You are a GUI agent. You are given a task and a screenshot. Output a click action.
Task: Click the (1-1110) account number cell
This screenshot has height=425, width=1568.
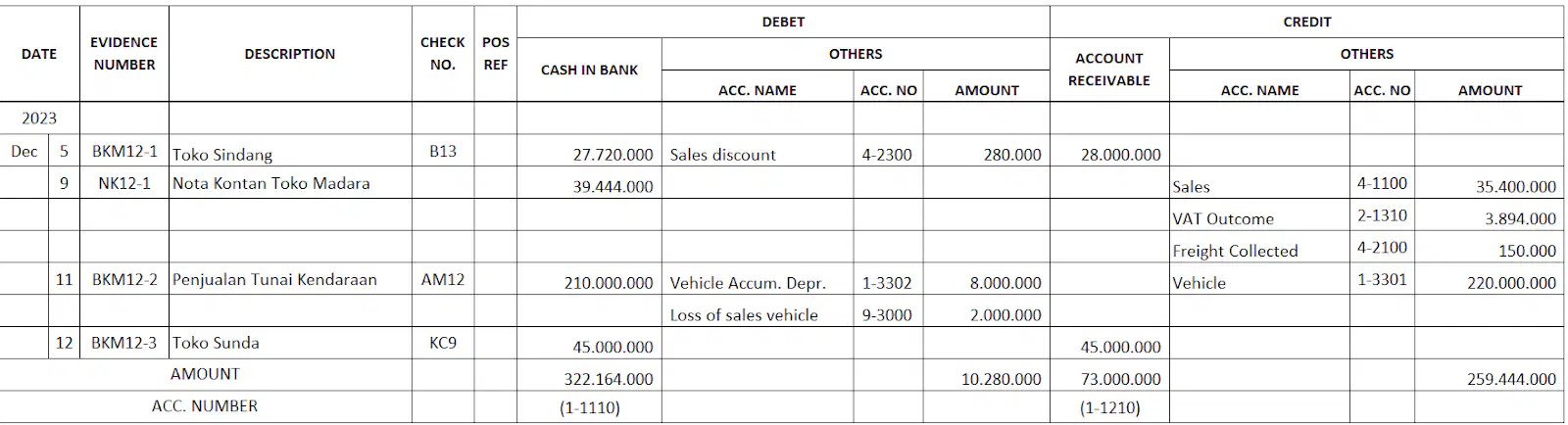(x=589, y=407)
